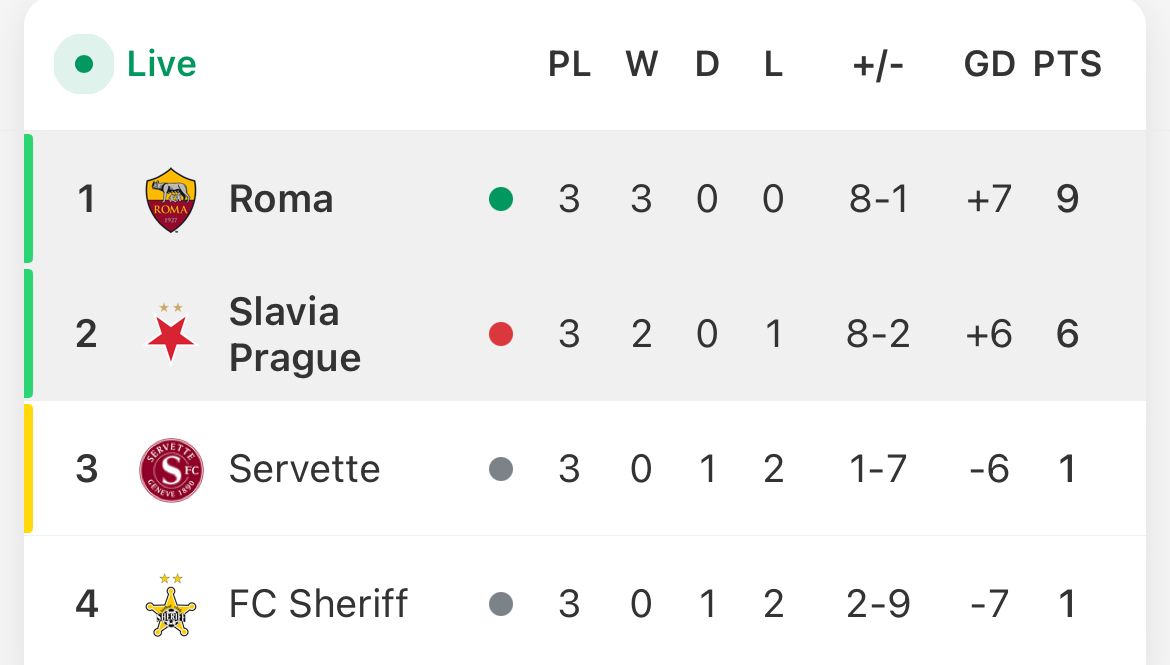The height and width of the screenshot is (665, 1170).
Task: Click the PL column header
Action: (x=569, y=64)
